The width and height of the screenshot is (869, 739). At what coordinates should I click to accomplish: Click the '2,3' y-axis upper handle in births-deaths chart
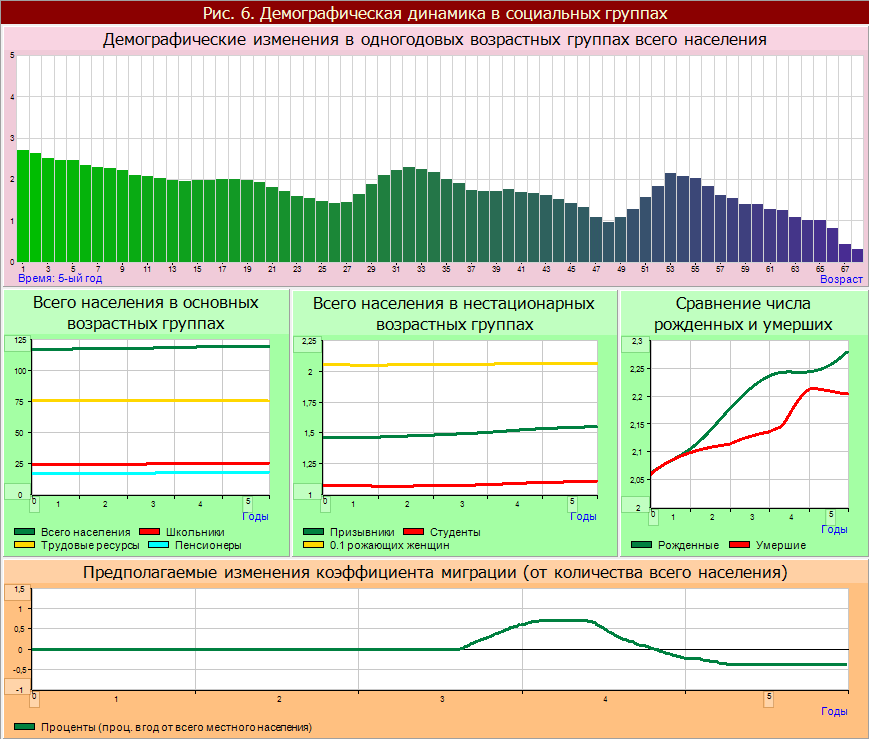click(x=635, y=343)
